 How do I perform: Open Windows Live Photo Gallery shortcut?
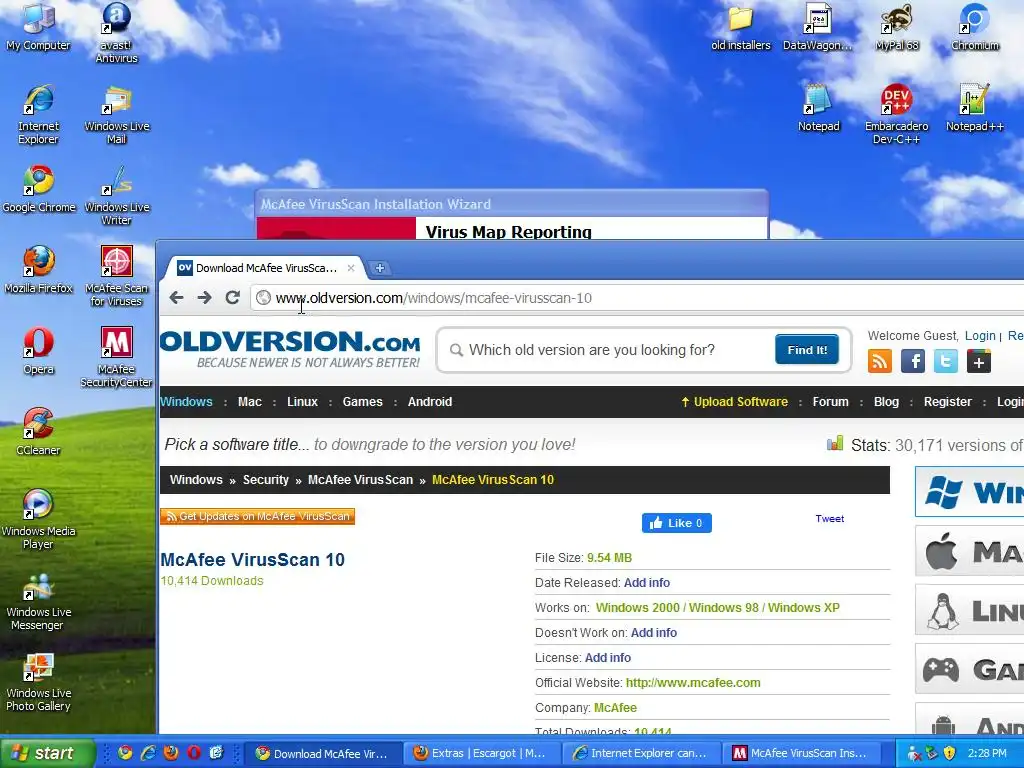(x=38, y=680)
